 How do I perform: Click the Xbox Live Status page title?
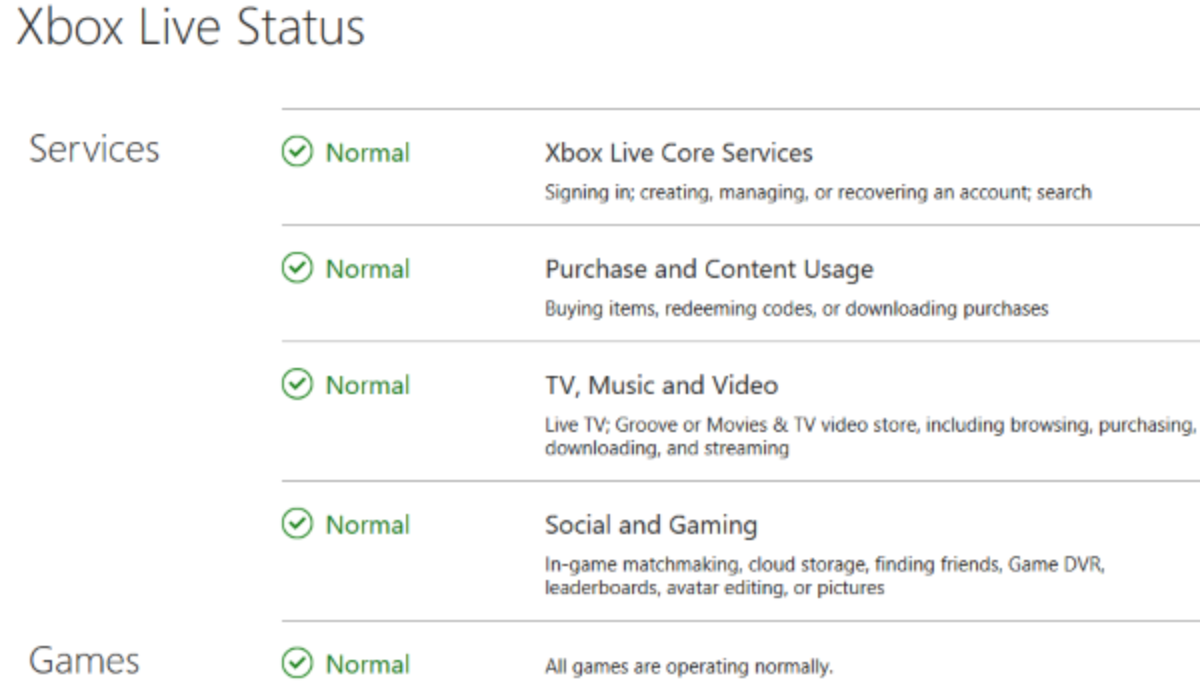[190, 29]
